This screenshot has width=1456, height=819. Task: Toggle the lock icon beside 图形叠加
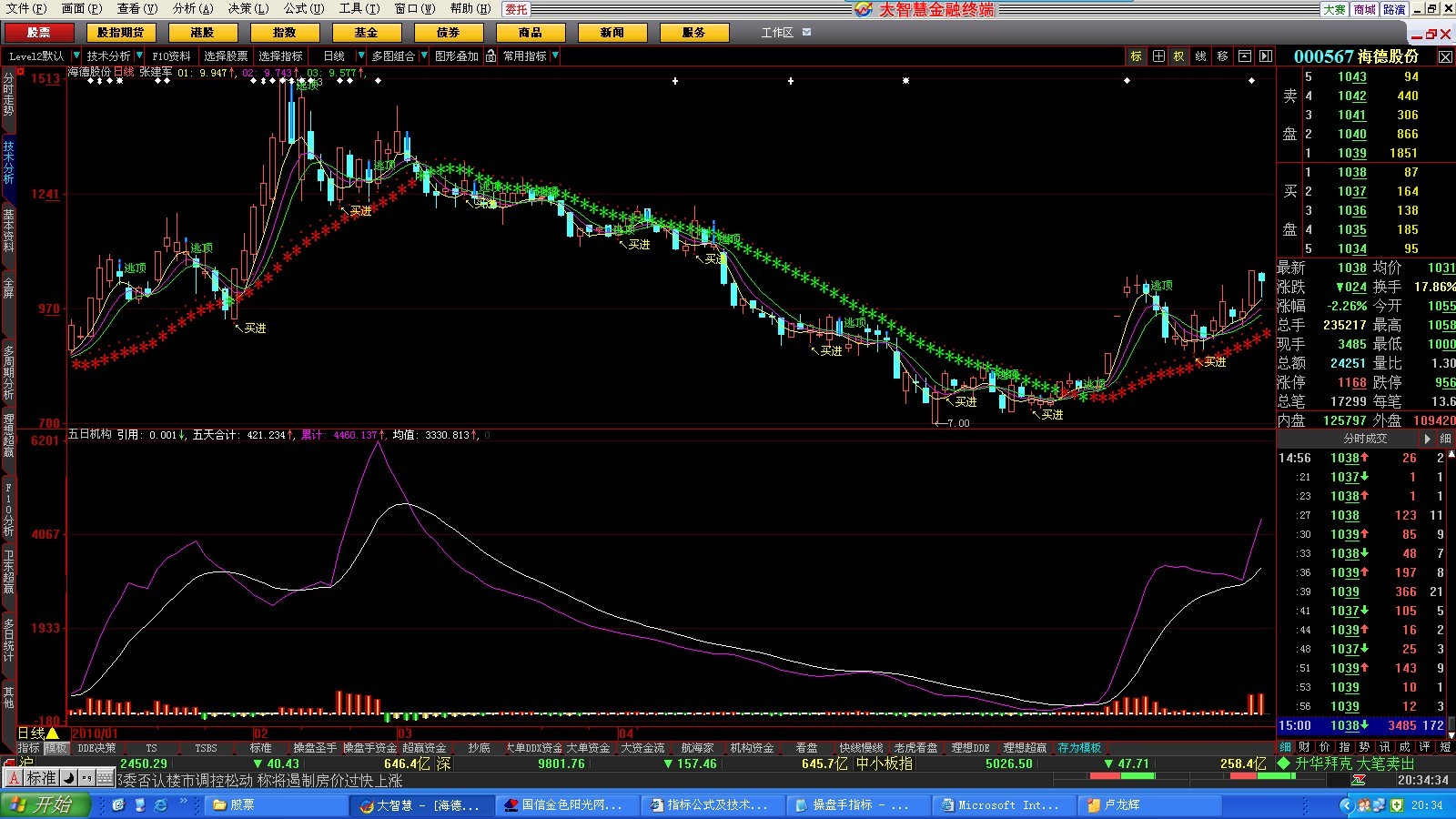pyautogui.click(x=491, y=56)
